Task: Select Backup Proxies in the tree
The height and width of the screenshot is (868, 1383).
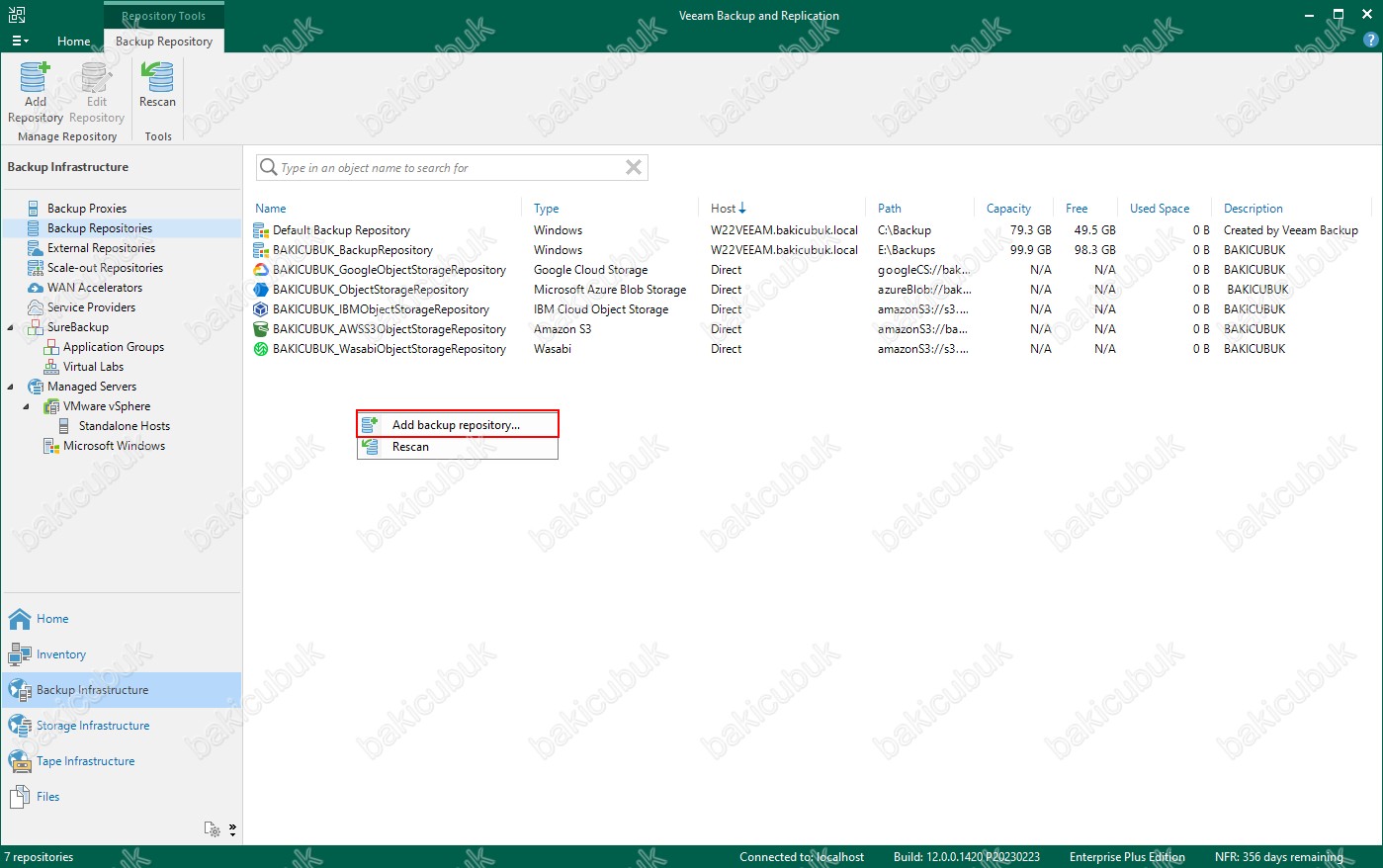Action: pyautogui.click(x=87, y=209)
